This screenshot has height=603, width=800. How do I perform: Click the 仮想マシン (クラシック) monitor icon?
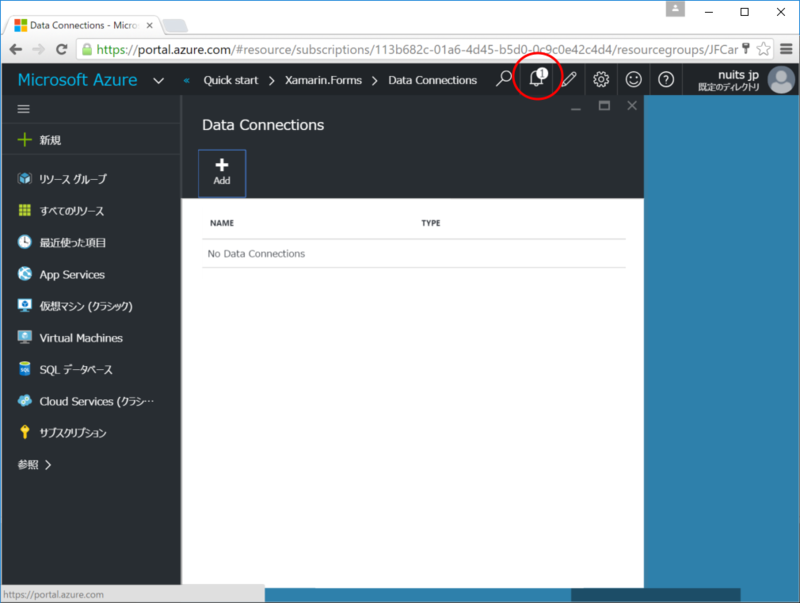point(24,305)
